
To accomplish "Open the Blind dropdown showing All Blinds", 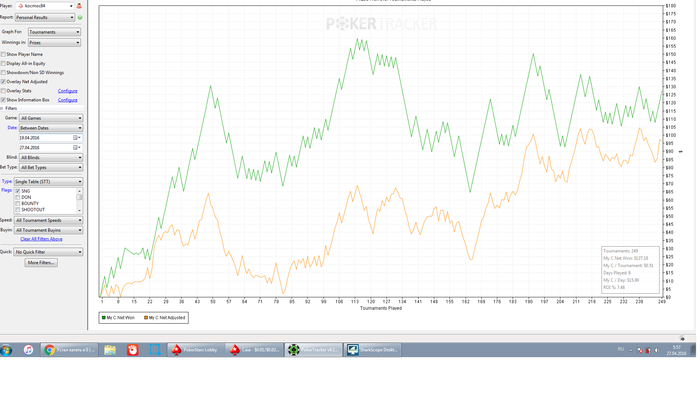I will coord(50,158).
